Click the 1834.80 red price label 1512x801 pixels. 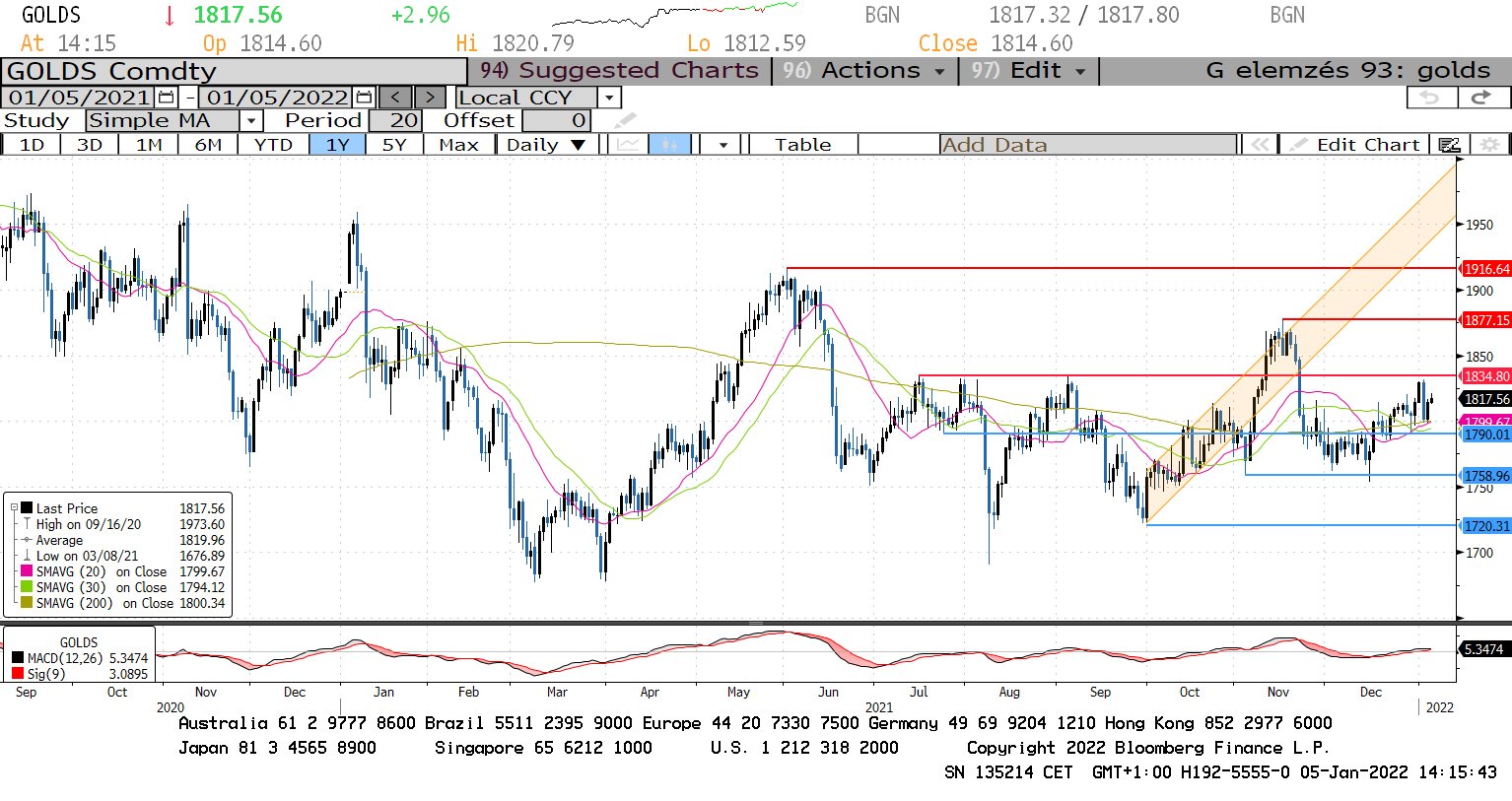coord(1486,376)
